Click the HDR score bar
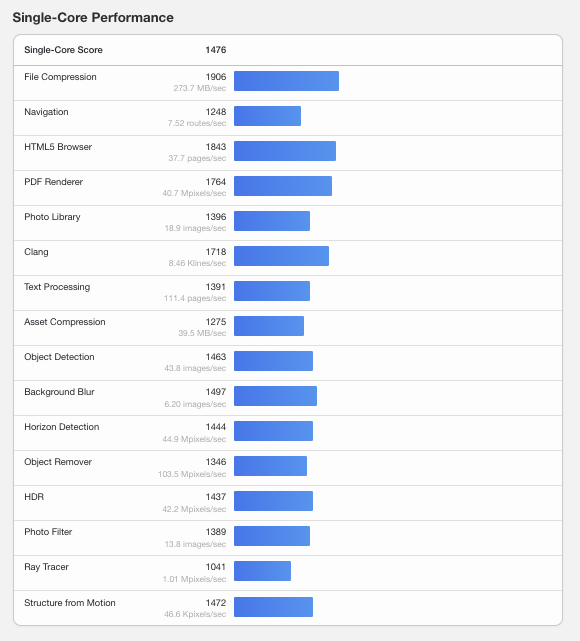Screen dimensions: 580x641 point(273,501)
